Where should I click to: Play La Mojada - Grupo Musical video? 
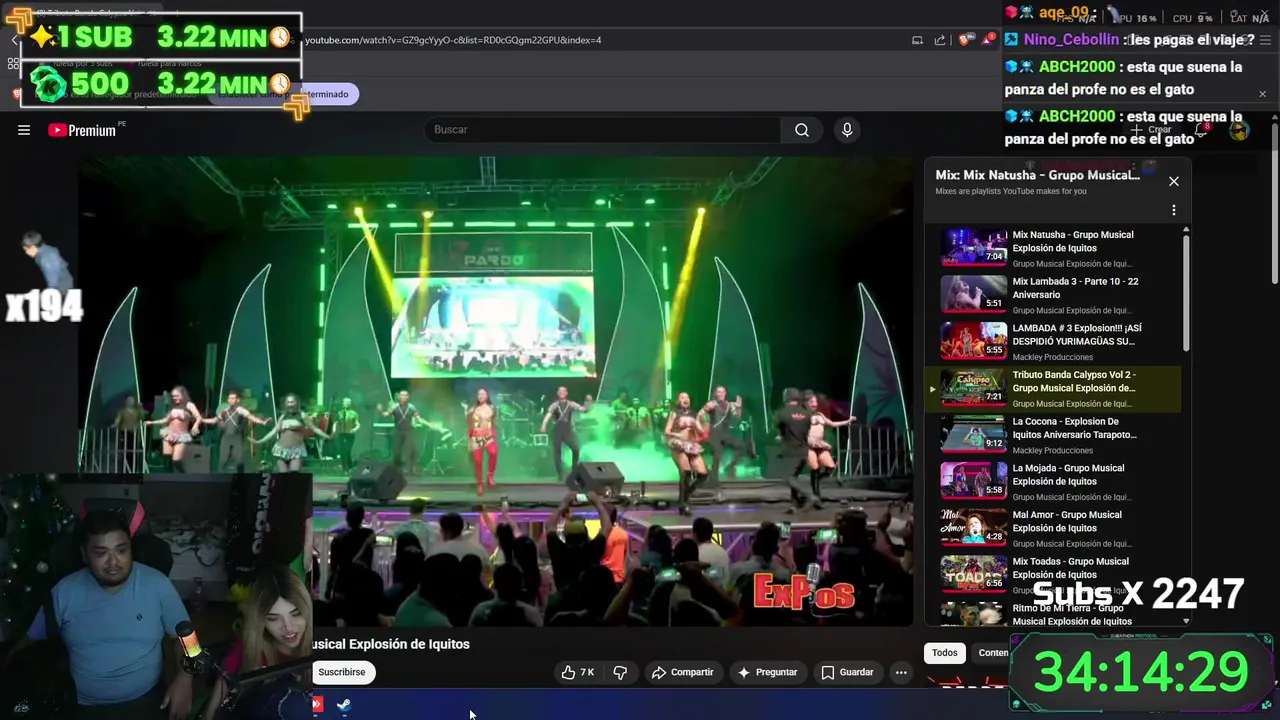tap(1068, 474)
